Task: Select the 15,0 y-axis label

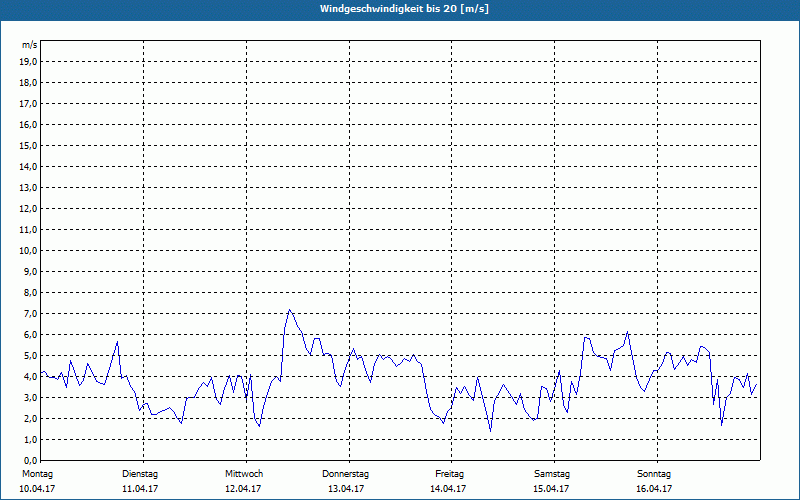Action: 28,145
